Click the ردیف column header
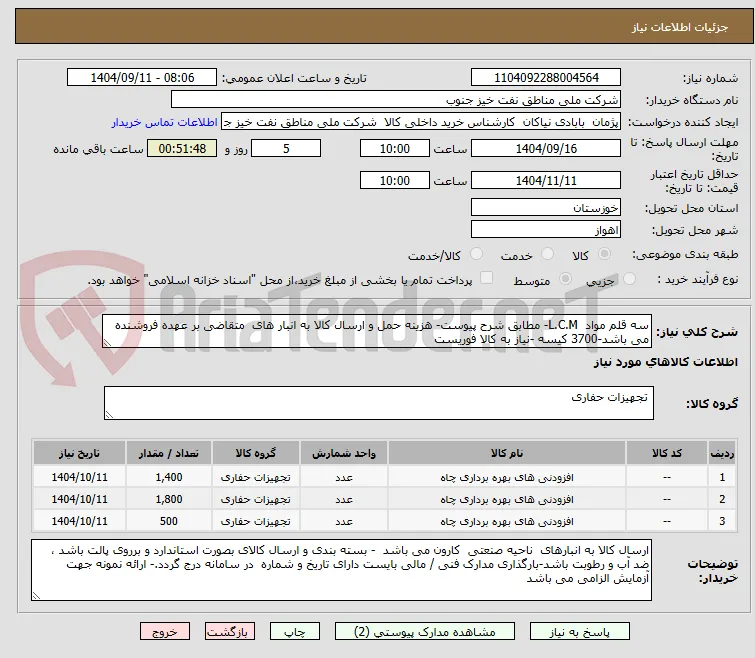The height and width of the screenshot is (658, 755). (722, 453)
